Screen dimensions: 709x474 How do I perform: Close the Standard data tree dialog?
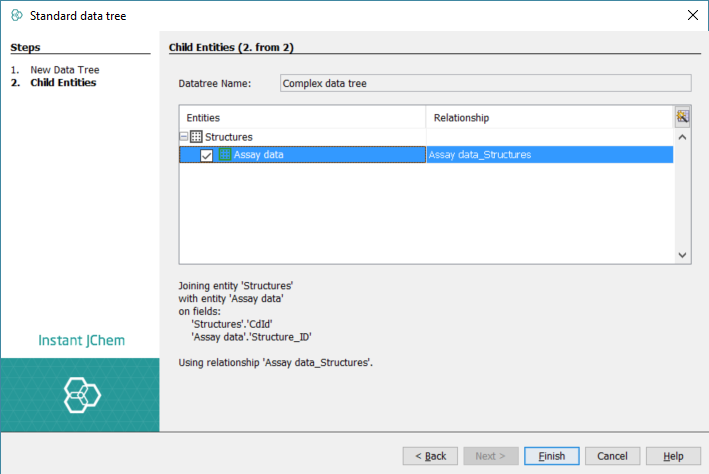[692, 16]
